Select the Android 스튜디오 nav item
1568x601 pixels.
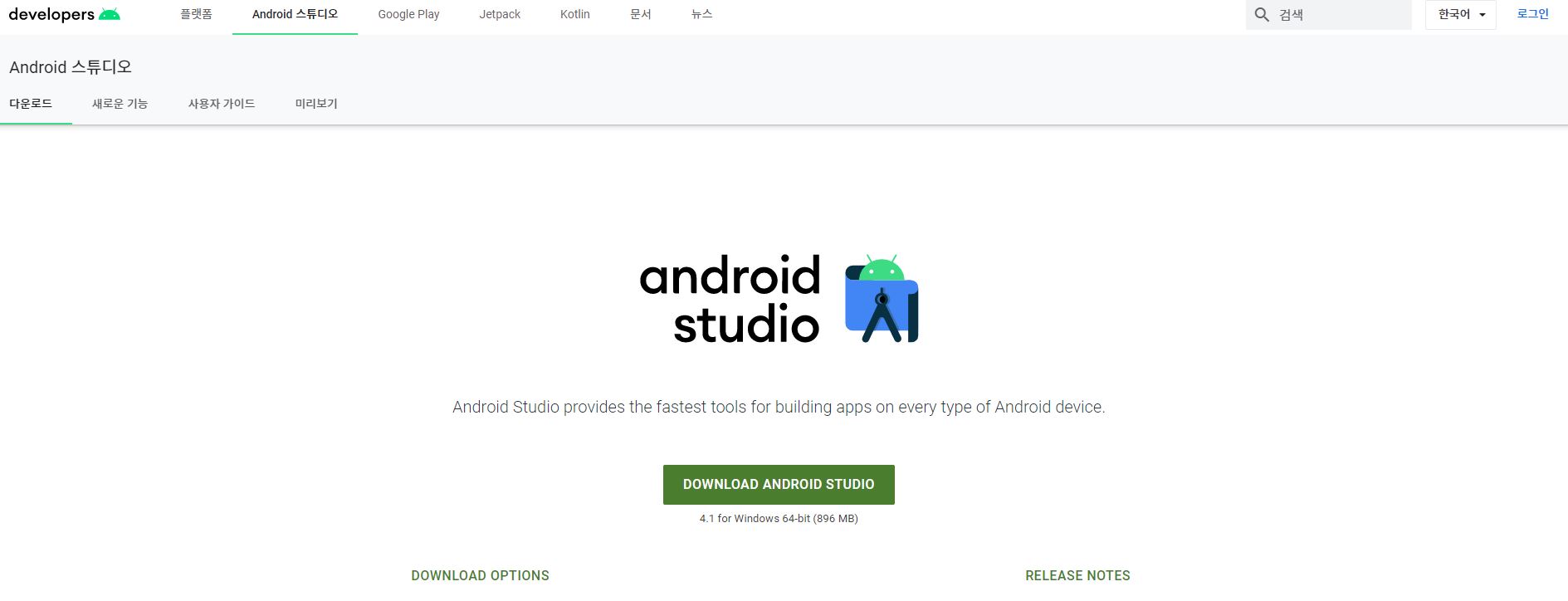[x=295, y=14]
